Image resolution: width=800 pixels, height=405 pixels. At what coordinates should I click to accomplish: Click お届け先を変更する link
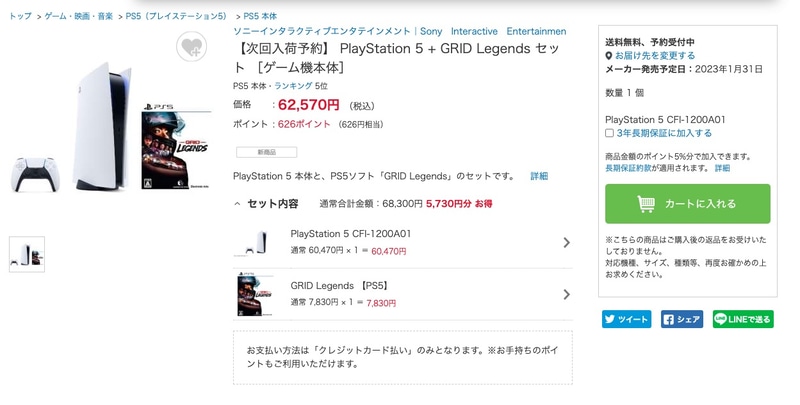tap(655, 56)
